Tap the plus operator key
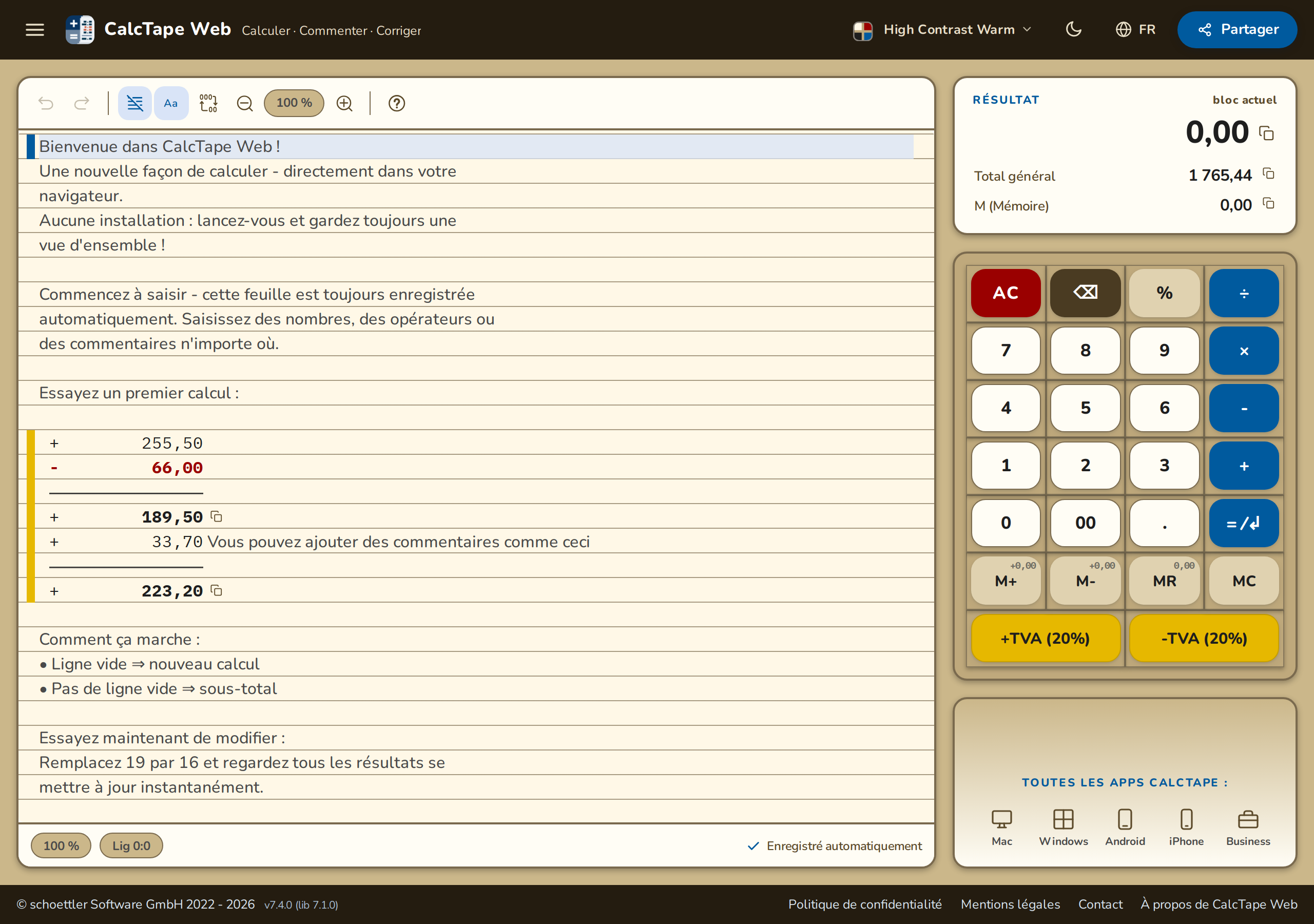The image size is (1314, 924). [x=1244, y=466]
